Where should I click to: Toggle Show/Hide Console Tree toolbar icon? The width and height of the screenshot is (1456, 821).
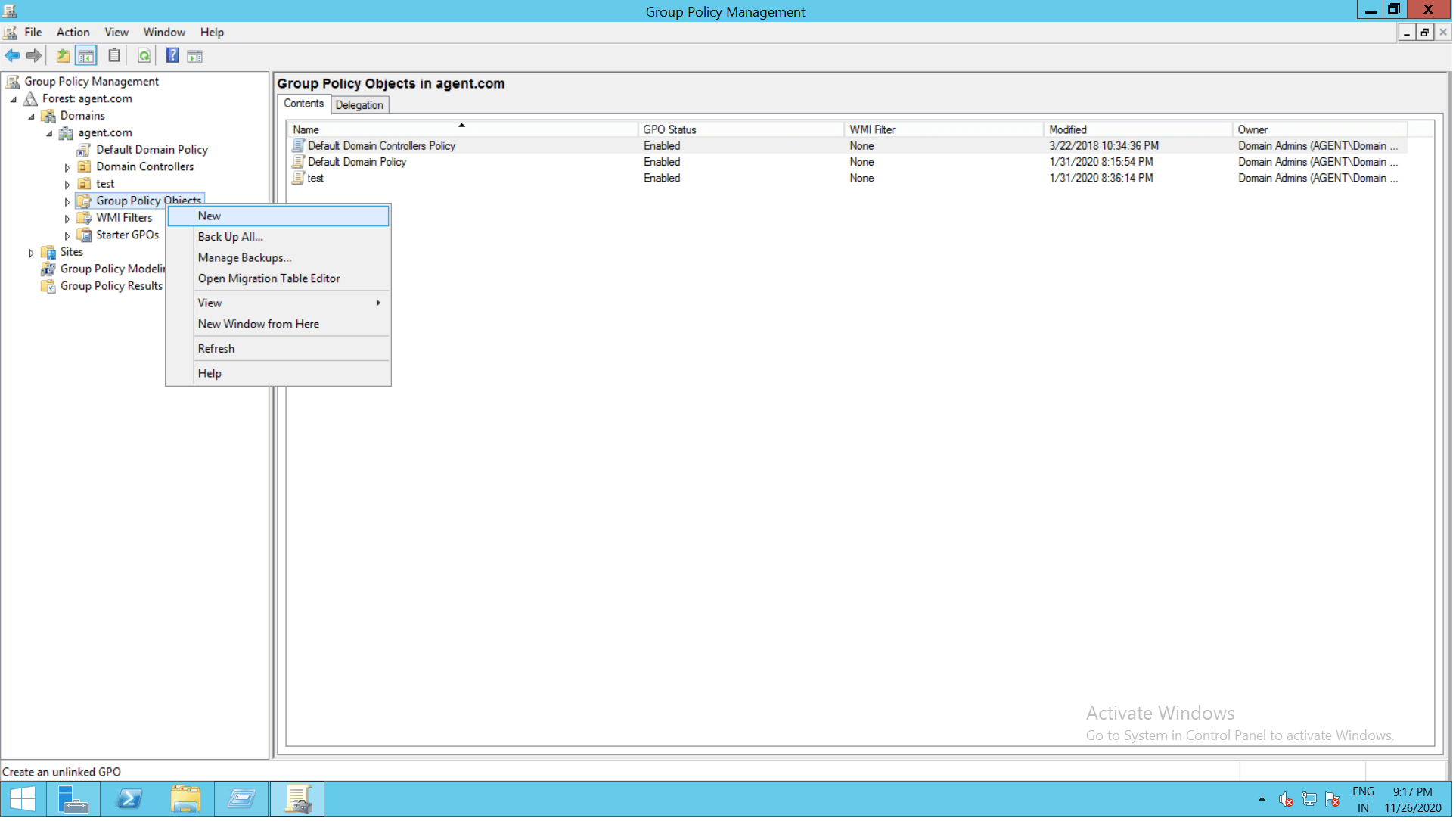coord(86,56)
